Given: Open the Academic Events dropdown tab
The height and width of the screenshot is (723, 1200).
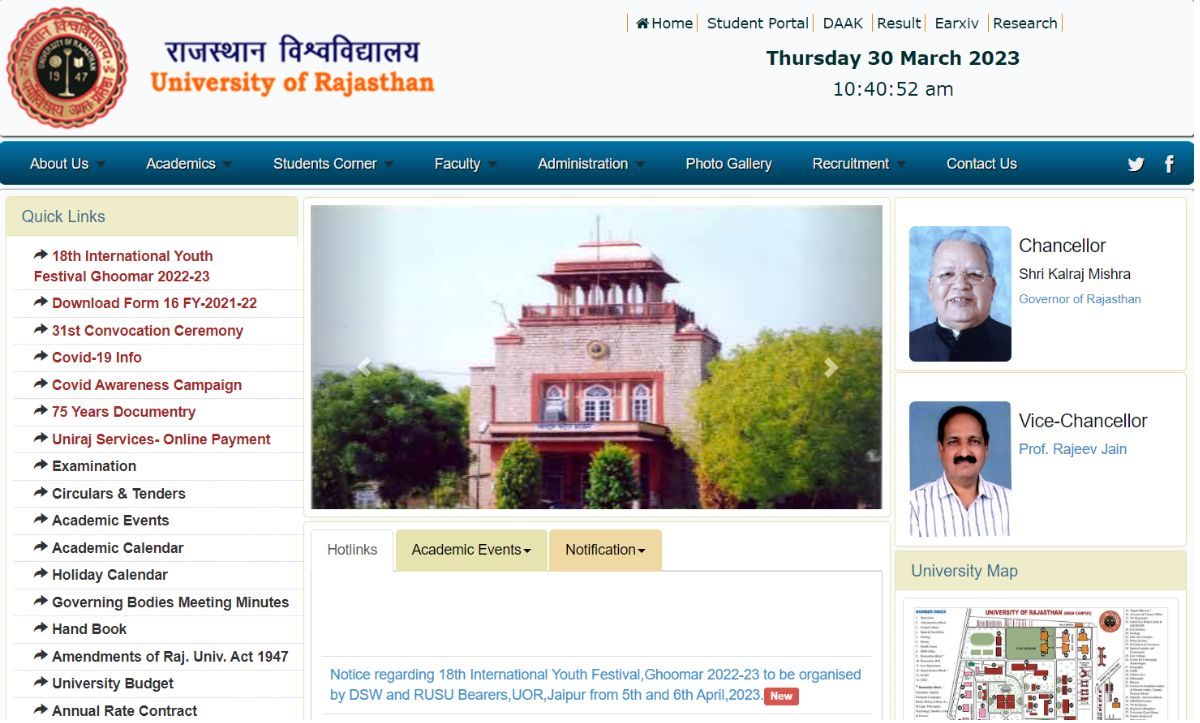Looking at the screenshot, I should [471, 550].
